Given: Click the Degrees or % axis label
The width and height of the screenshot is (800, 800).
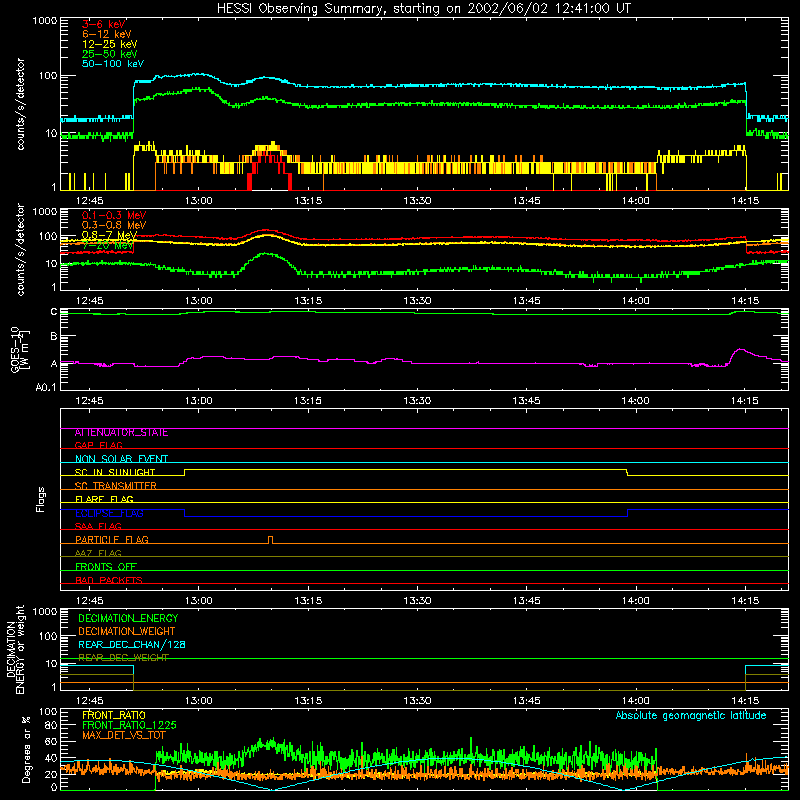Looking at the screenshot, I should pos(26,750).
